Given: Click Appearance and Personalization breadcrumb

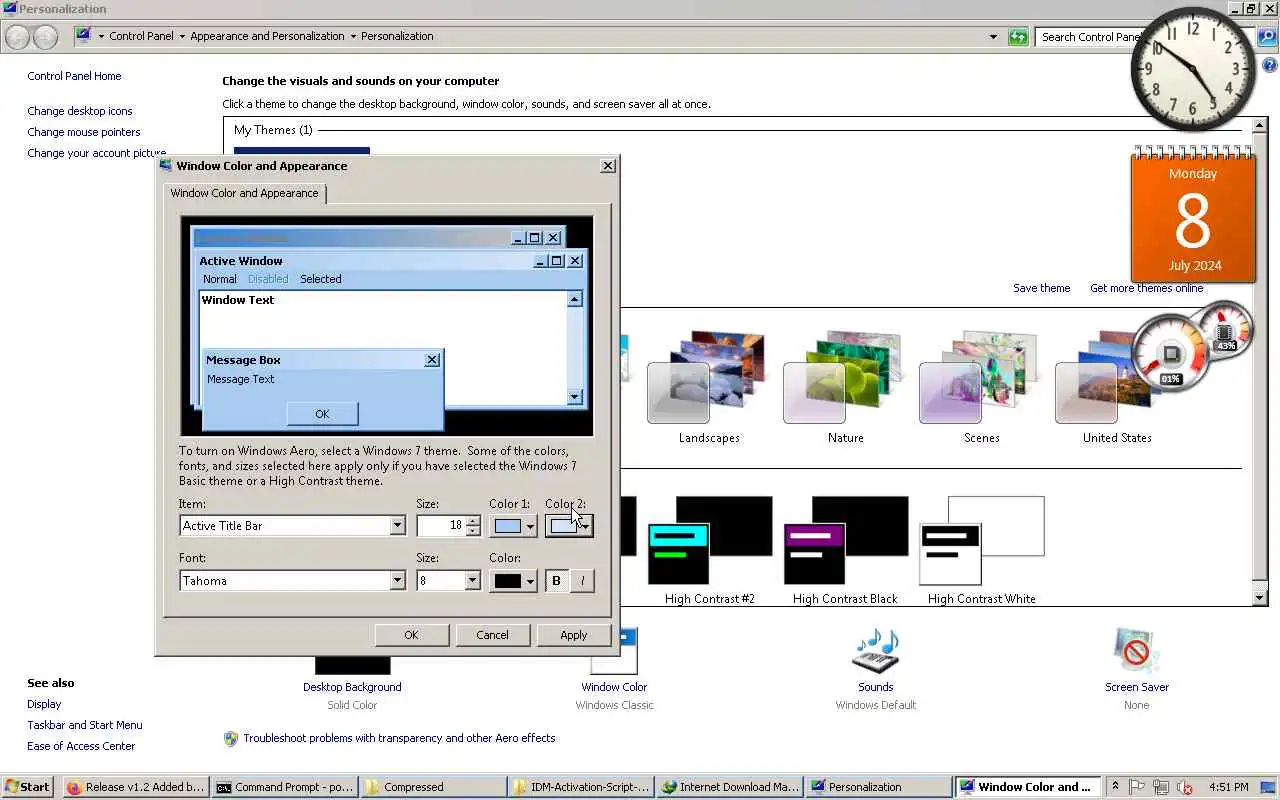Looking at the screenshot, I should click(x=267, y=36).
